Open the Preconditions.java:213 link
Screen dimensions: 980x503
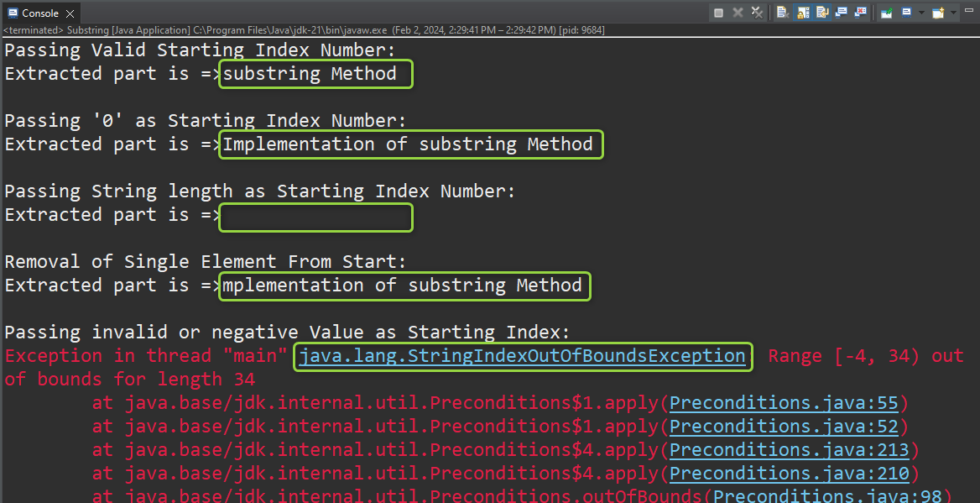(x=789, y=451)
